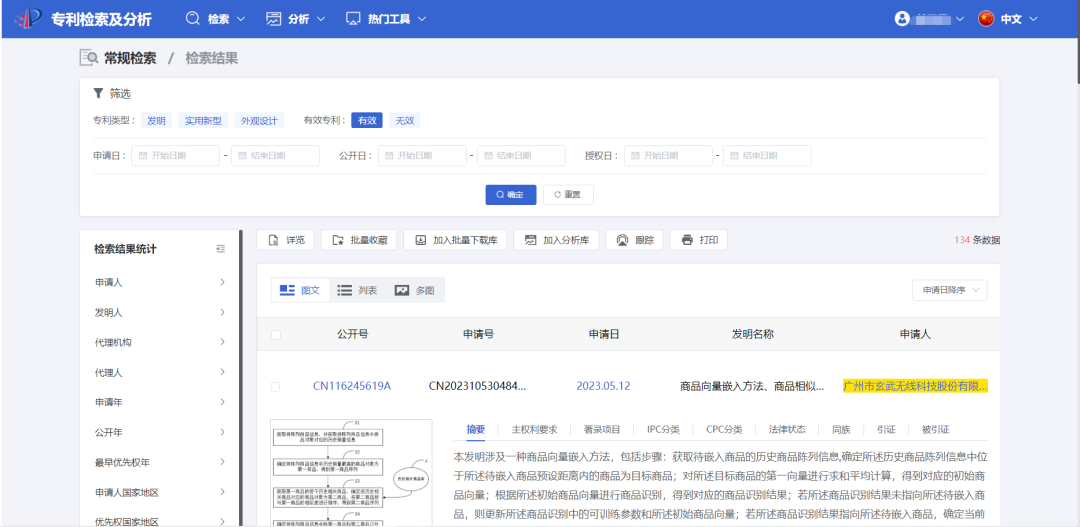Viewport: 1080px width, 527px height.
Task: Expand the 申请人国家地区 statistics row
Action: (x=160, y=492)
